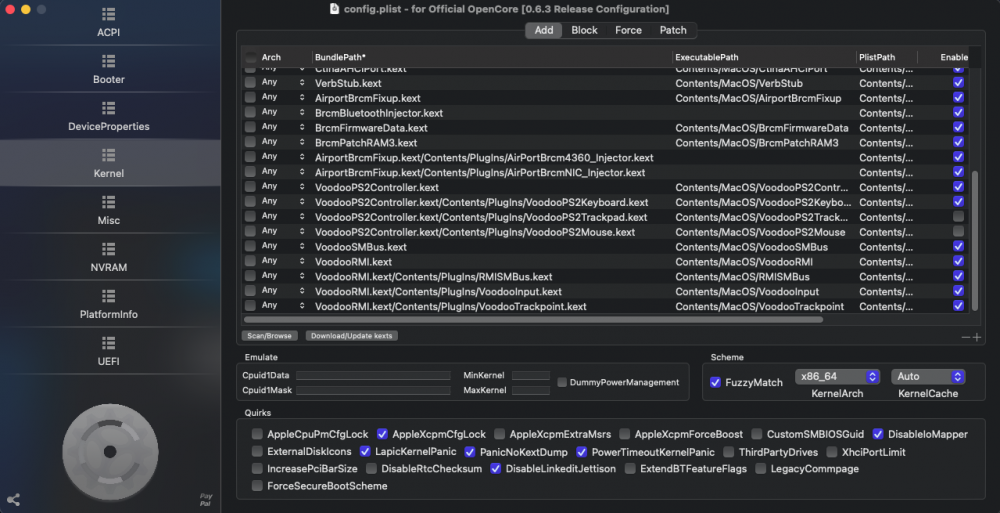Open Arch stepper for BrcmBluetoothInjector.kext row
The height and width of the screenshot is (513, 1000).
coord(302,112)
